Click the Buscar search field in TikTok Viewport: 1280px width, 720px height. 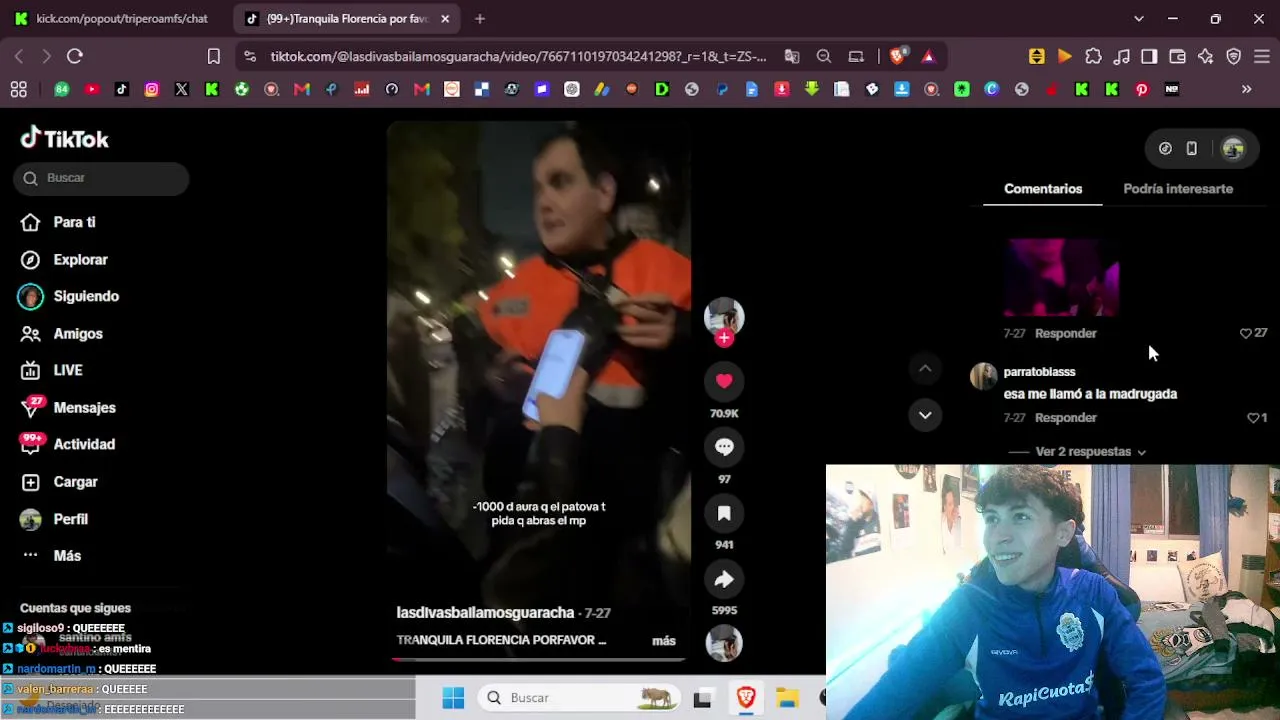(101, 178)
